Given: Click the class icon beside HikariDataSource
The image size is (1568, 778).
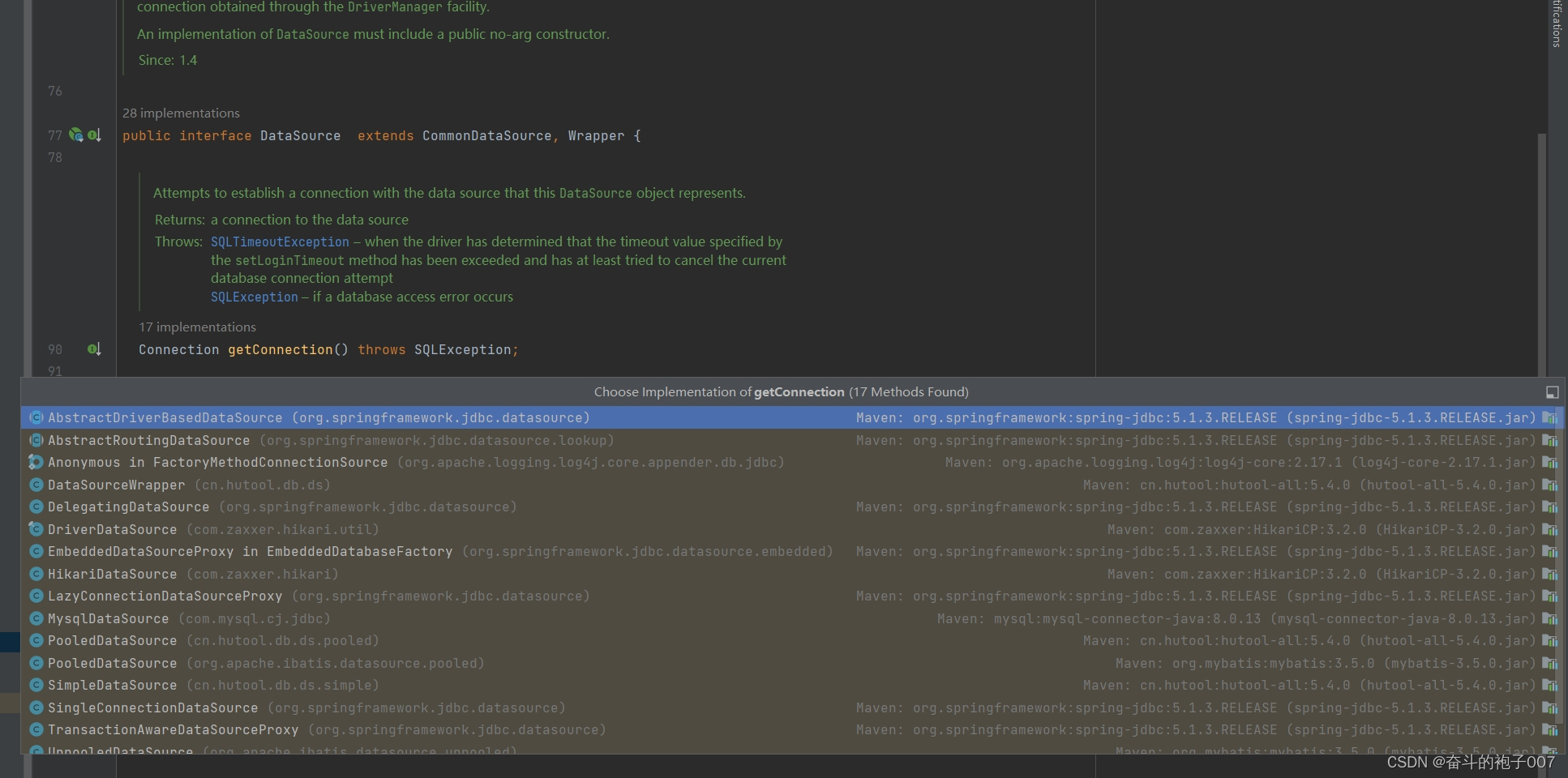Looking at the screenshot, I should 36,574.
